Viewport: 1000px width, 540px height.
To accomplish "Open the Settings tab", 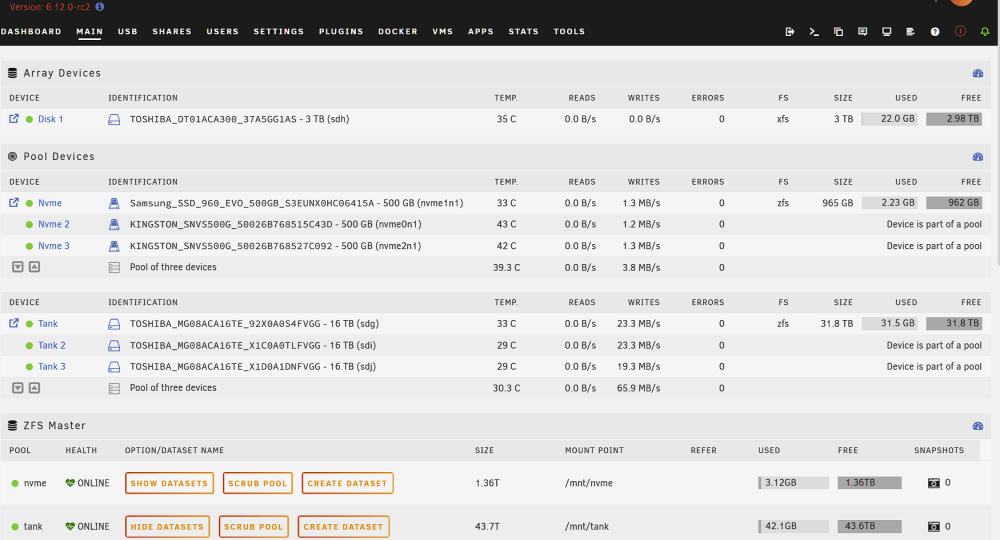I will coord(279,31).
